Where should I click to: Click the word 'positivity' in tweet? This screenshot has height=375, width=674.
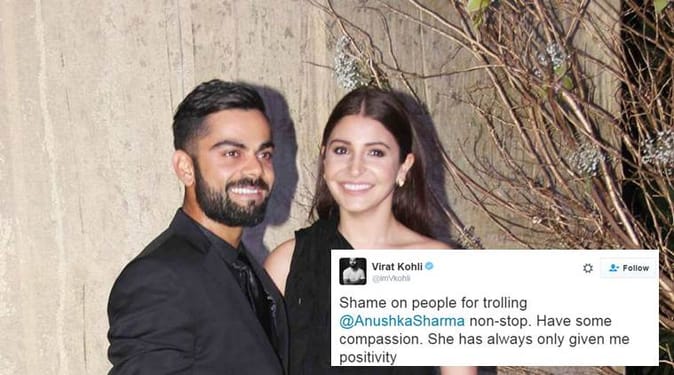[x=368, y=358]
